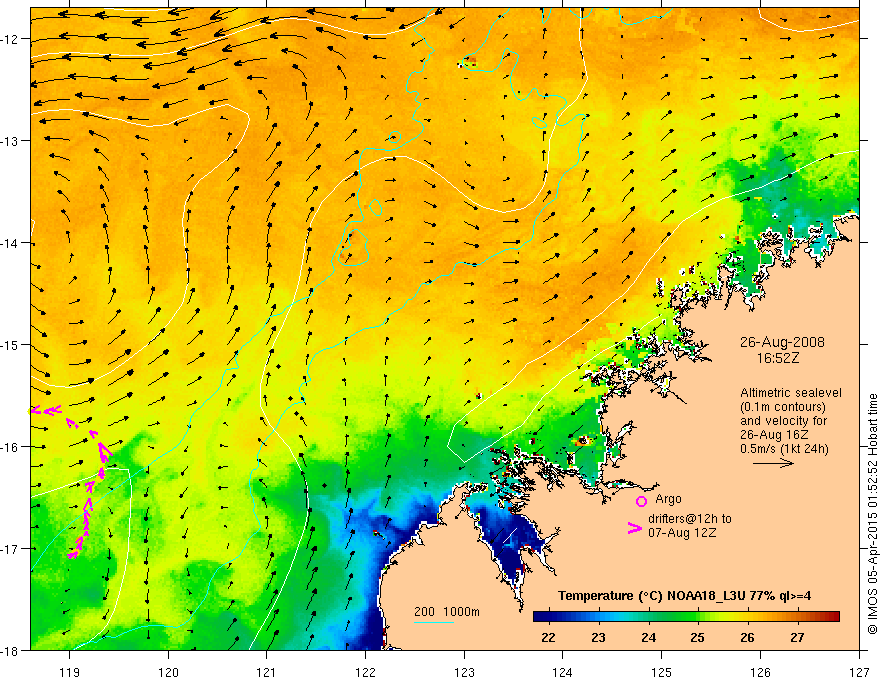The width and height of the screenshot is (880, 680).
Task: Click the vertical IMOS copyright timestamp text
Action: (872, 515)
